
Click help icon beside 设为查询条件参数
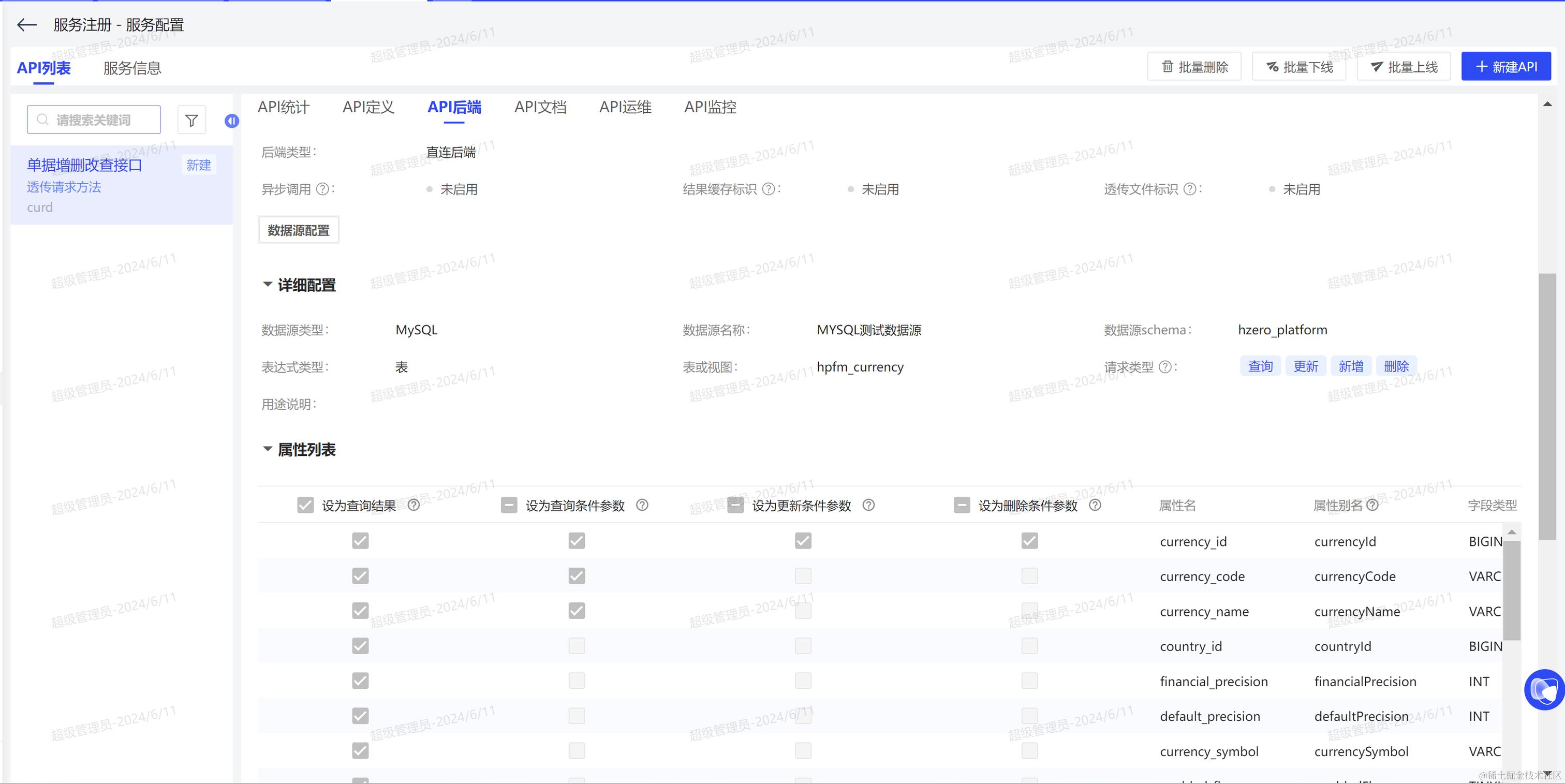click(x=642, y=505)
